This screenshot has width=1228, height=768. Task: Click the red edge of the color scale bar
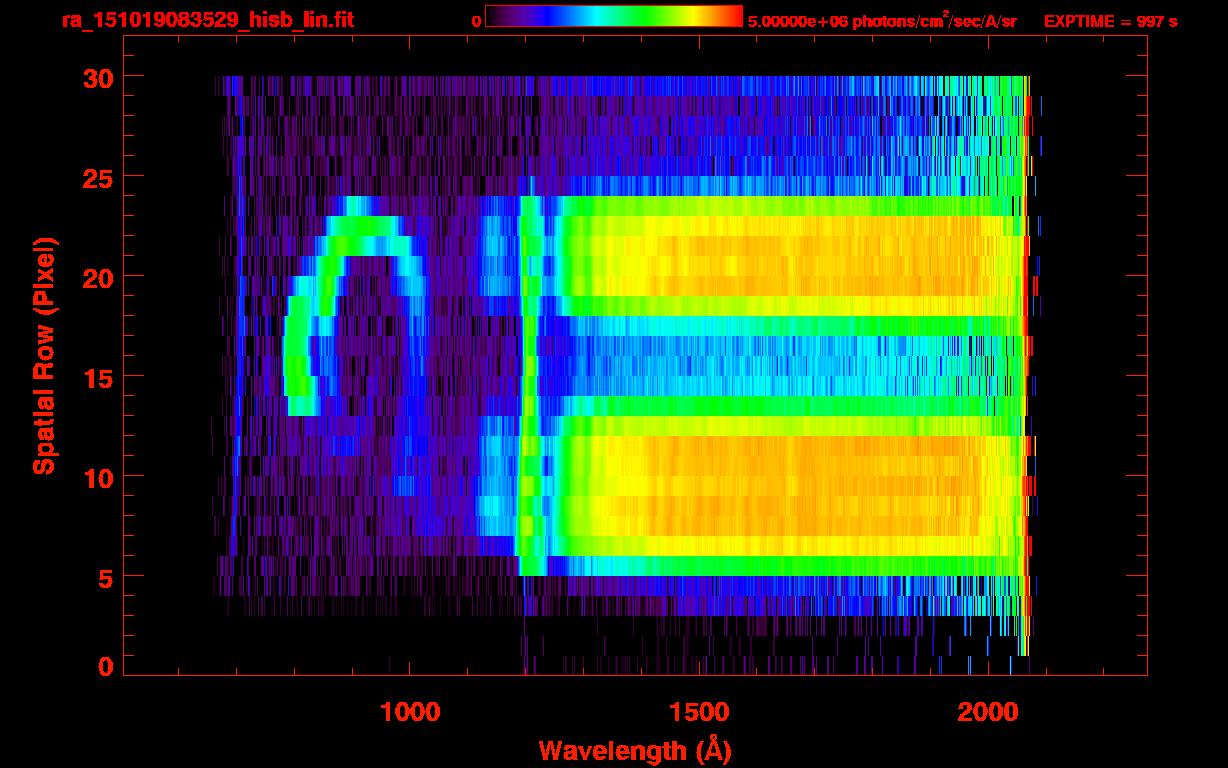[736, 17]
